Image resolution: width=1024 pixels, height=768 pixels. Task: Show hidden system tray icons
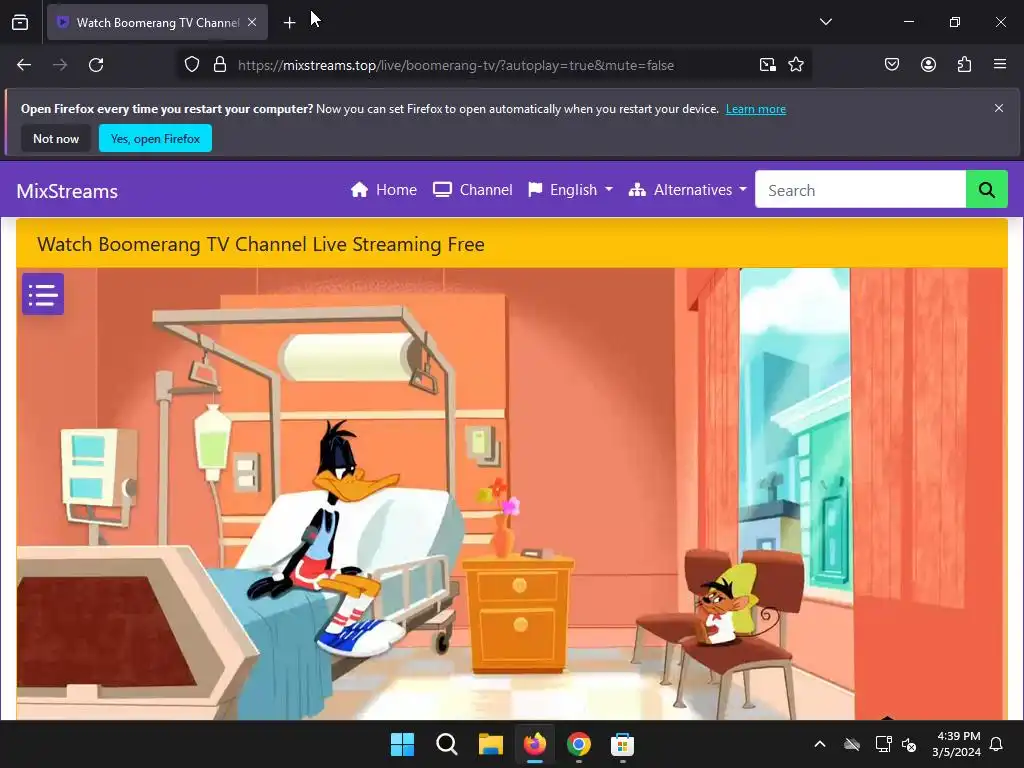coord(820,744)
